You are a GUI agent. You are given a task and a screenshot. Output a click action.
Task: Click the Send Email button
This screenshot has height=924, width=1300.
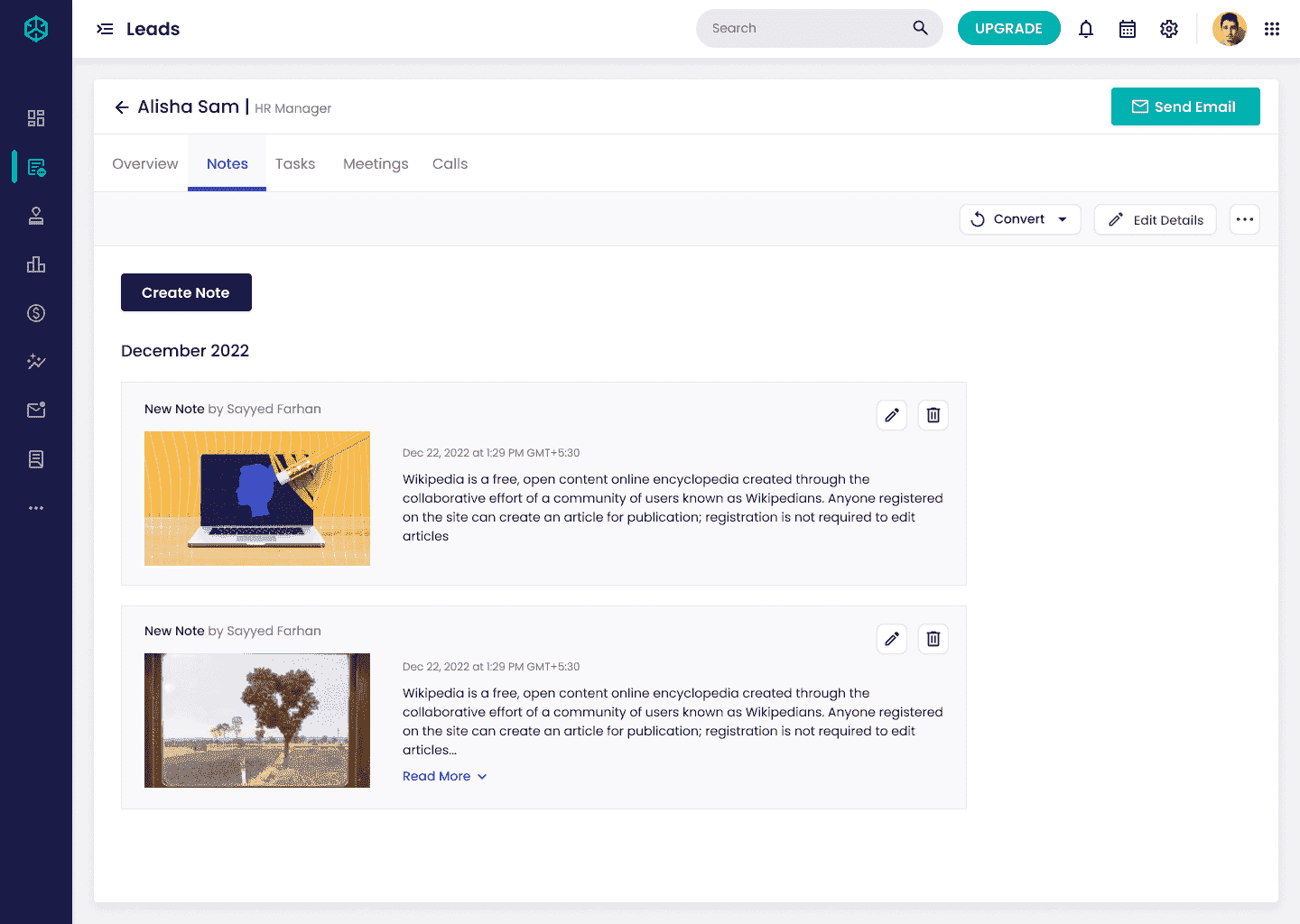pos(1185,106)
